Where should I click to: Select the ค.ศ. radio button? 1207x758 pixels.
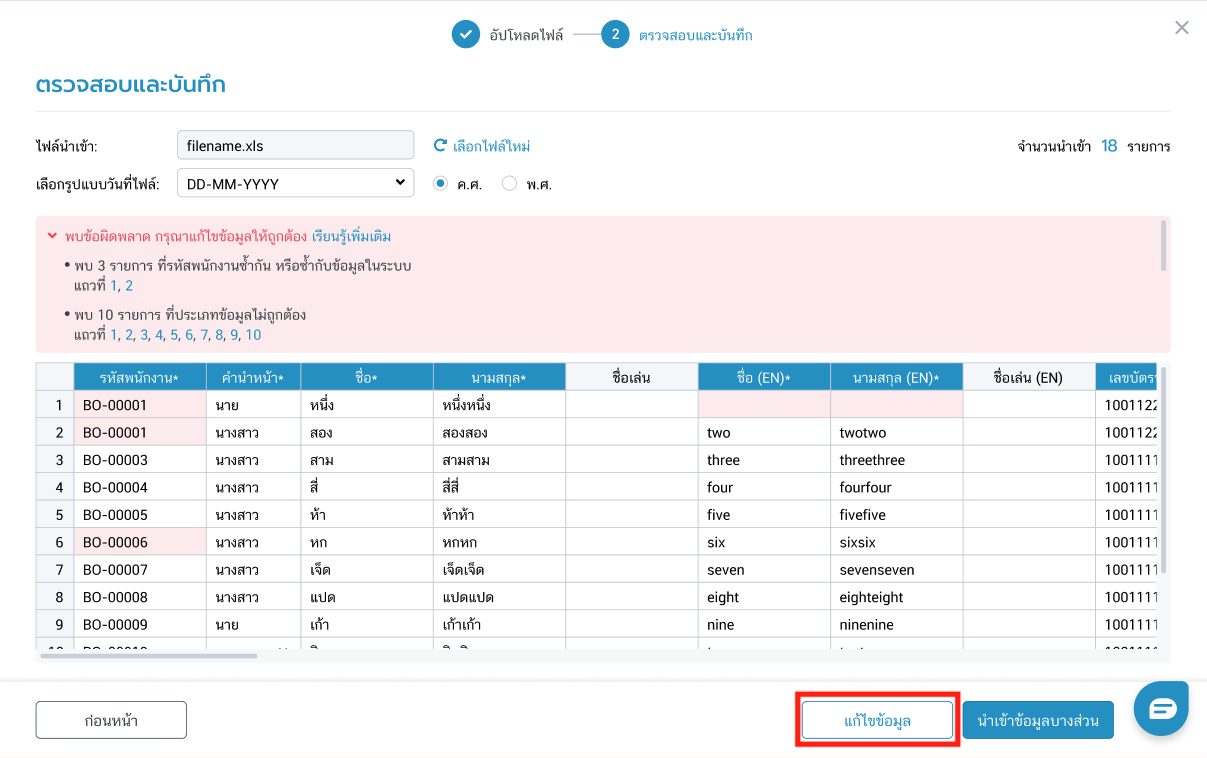[440, 184]
